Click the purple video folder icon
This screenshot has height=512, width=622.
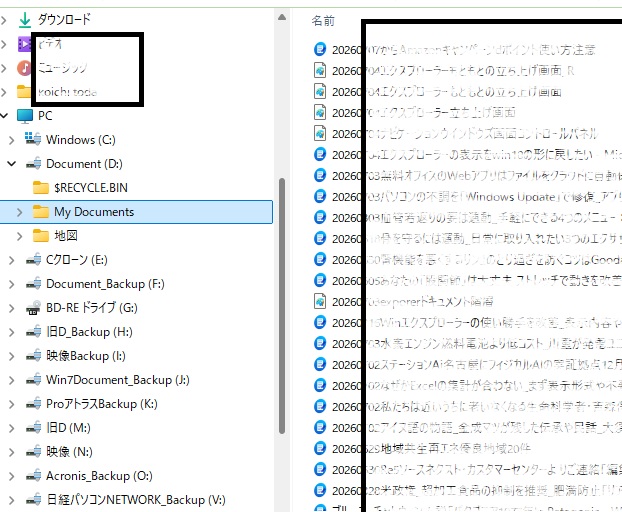click(x=24, y=44)
